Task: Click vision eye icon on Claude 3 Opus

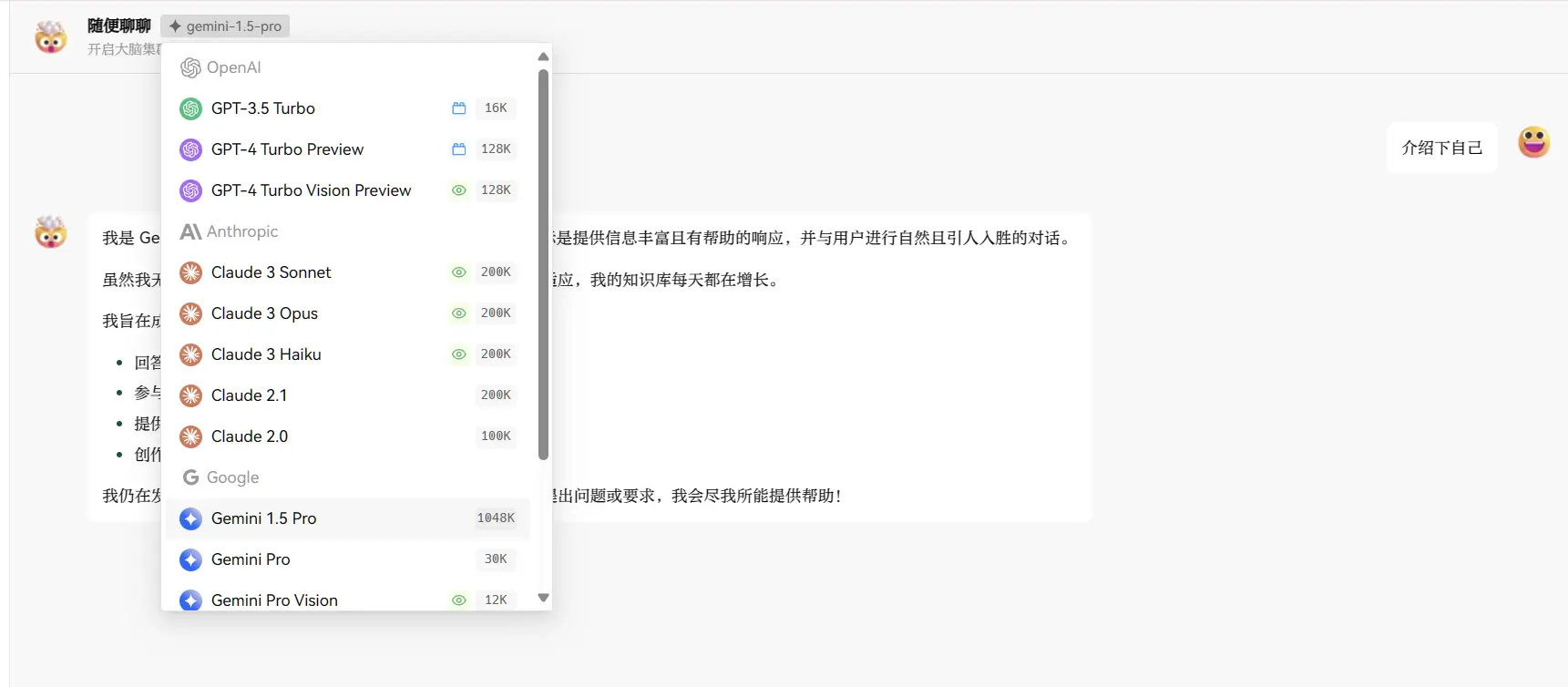Action: click(x=459, y=313)
